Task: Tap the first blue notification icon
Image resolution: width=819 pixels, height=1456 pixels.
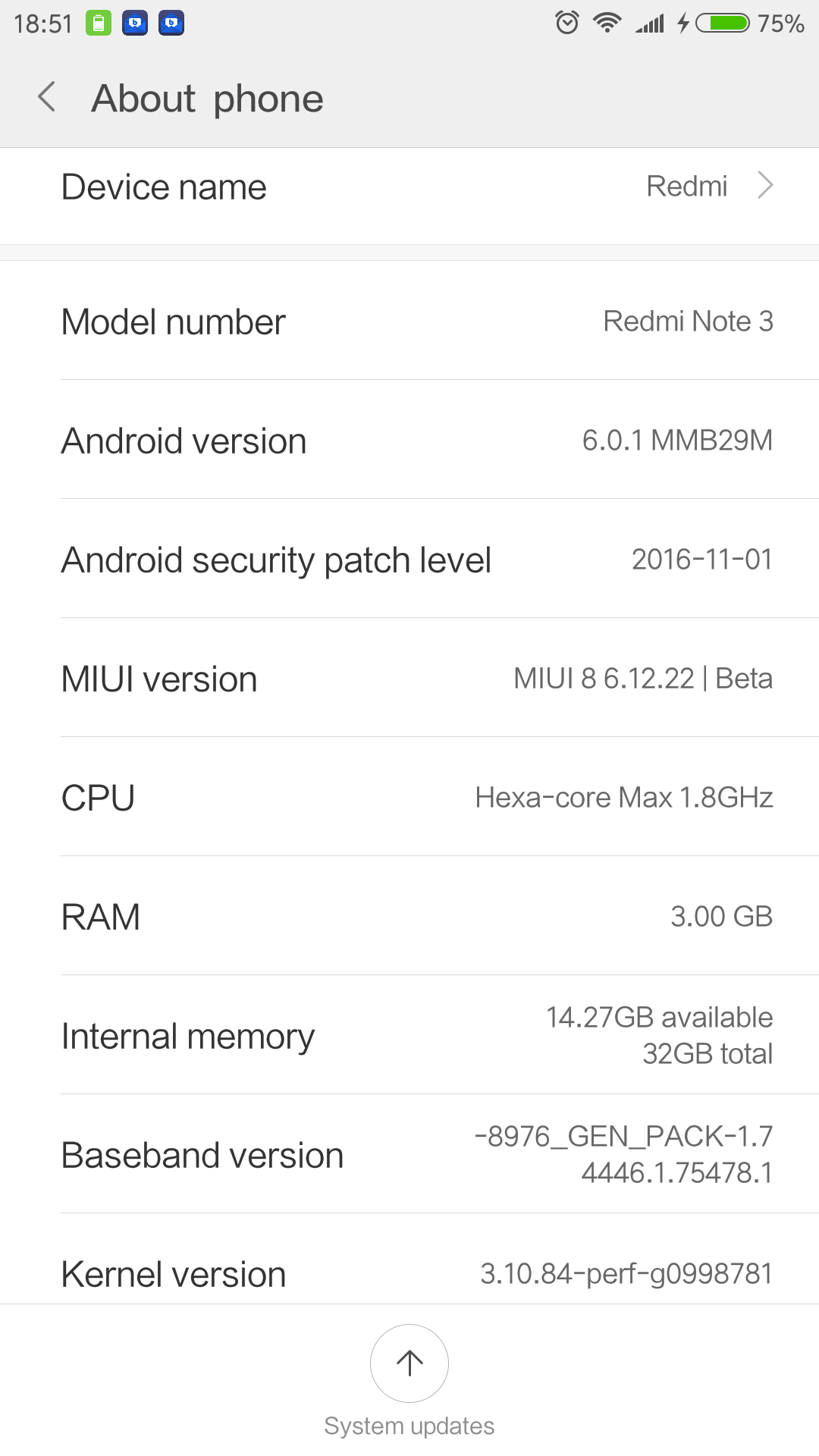Action: click(135, 24)
